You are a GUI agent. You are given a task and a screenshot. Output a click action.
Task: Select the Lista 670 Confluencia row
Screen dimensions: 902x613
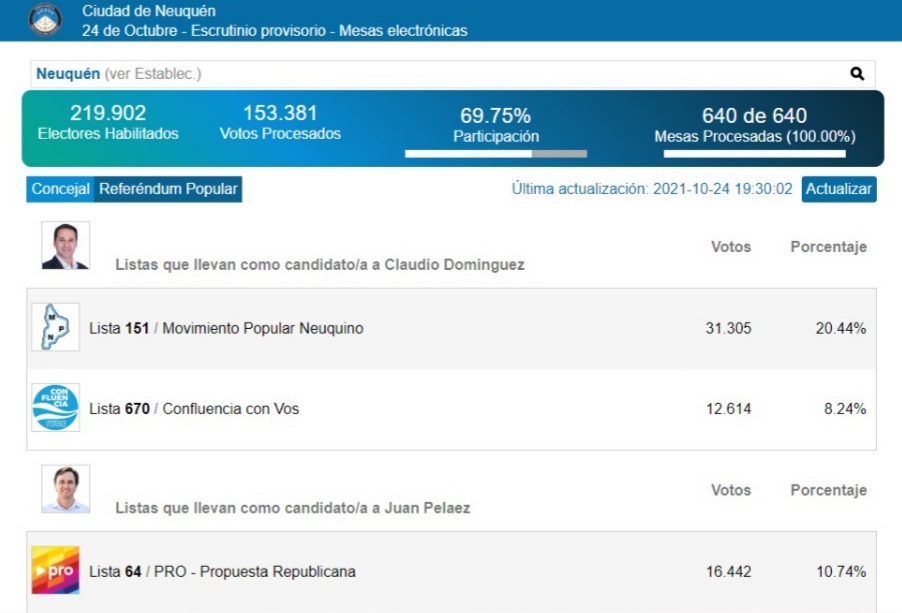(450, 408)
